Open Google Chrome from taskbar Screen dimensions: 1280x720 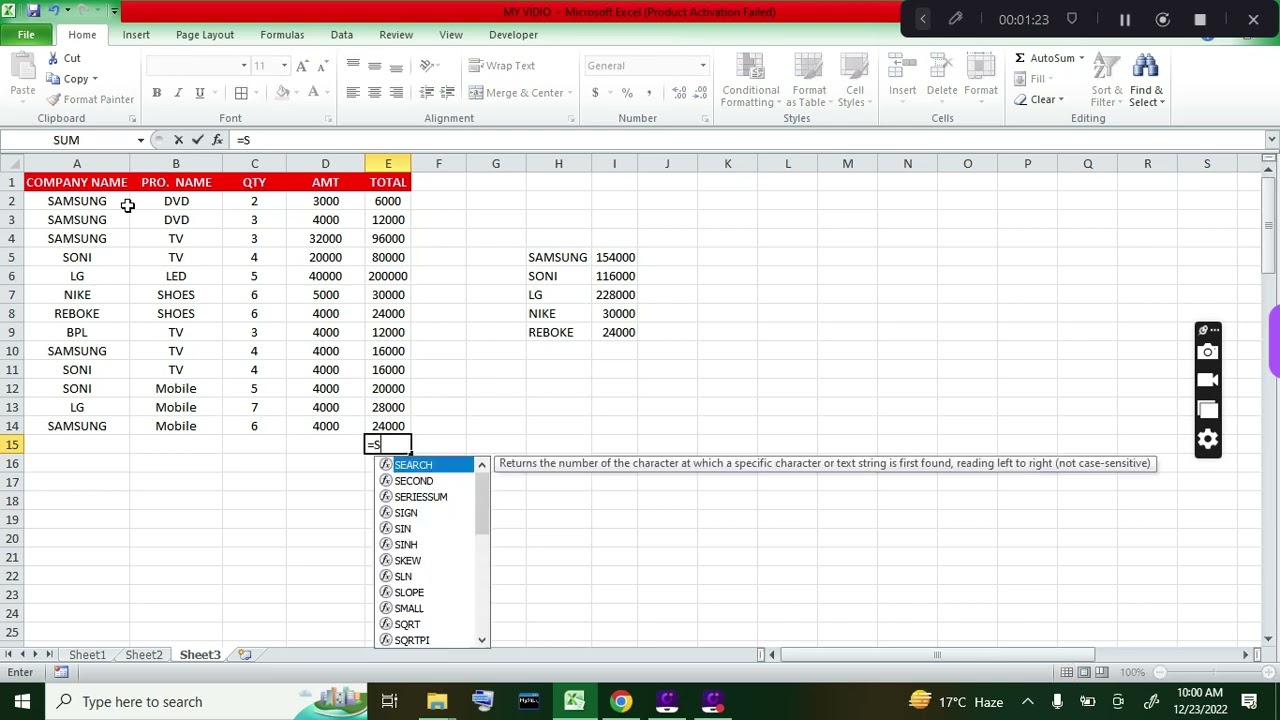click(621, 702)
